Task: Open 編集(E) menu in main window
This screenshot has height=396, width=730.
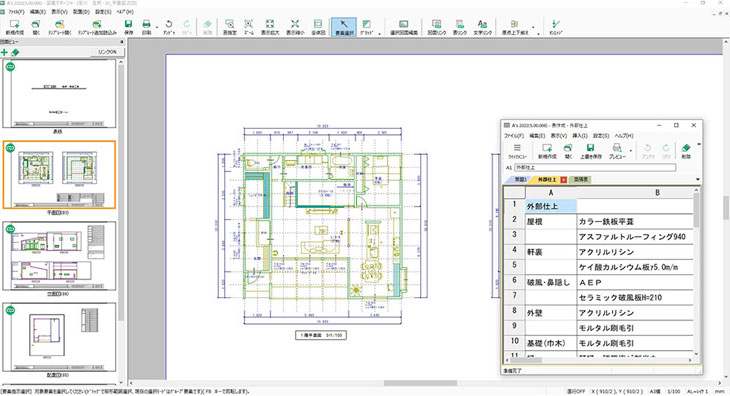Action: pyautogui.click(x=37, y=12)
